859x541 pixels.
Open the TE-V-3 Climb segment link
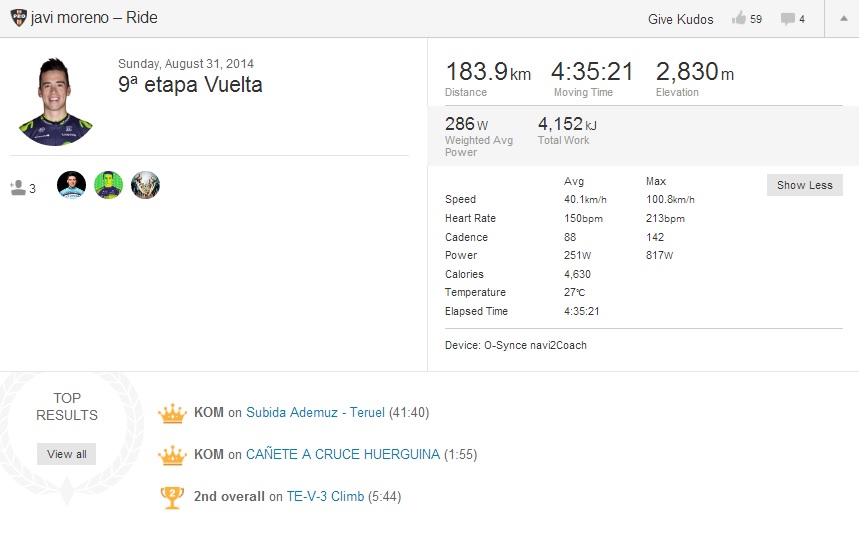(325, 496)
